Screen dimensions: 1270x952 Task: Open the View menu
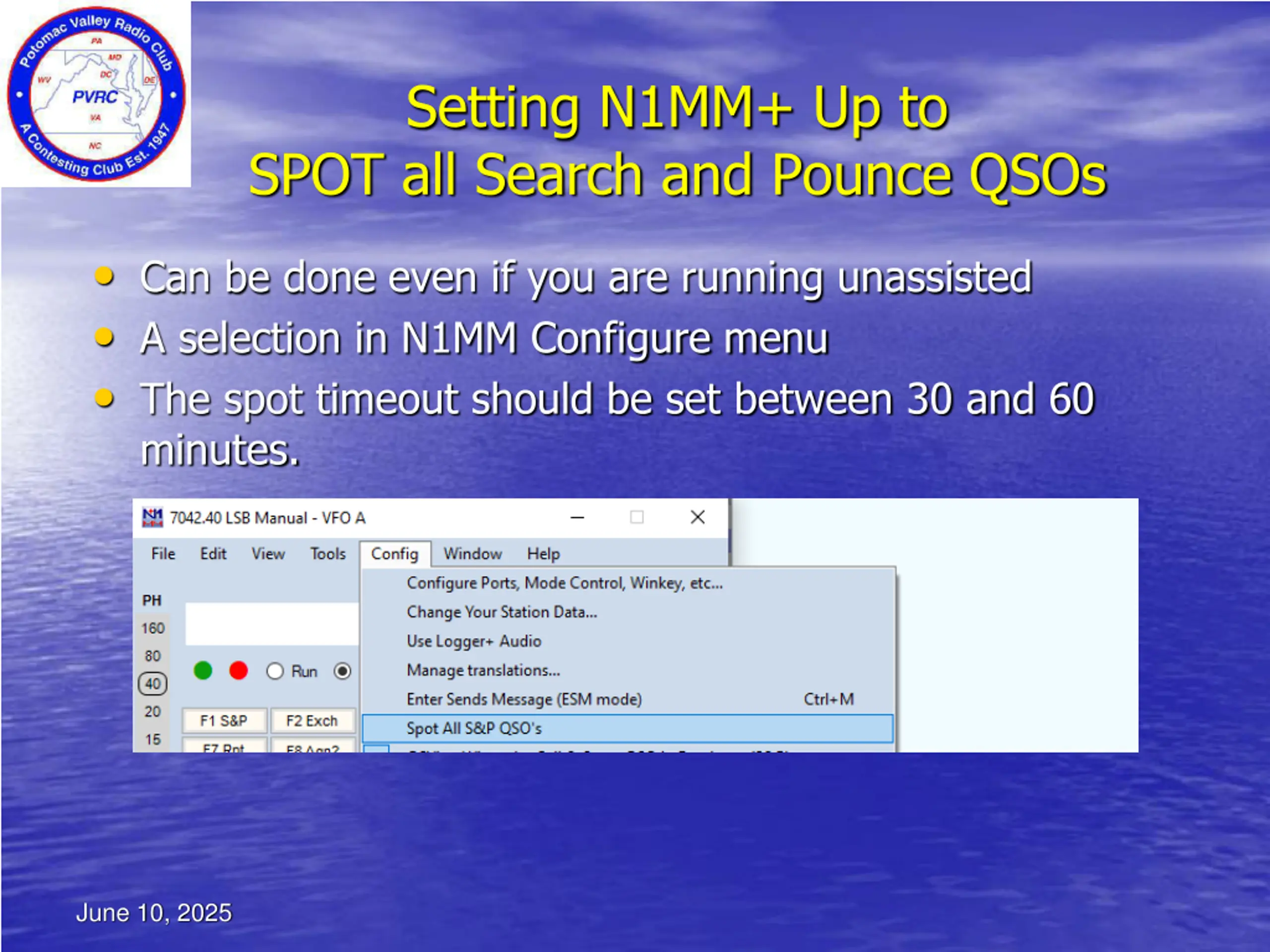coord(268,554)
